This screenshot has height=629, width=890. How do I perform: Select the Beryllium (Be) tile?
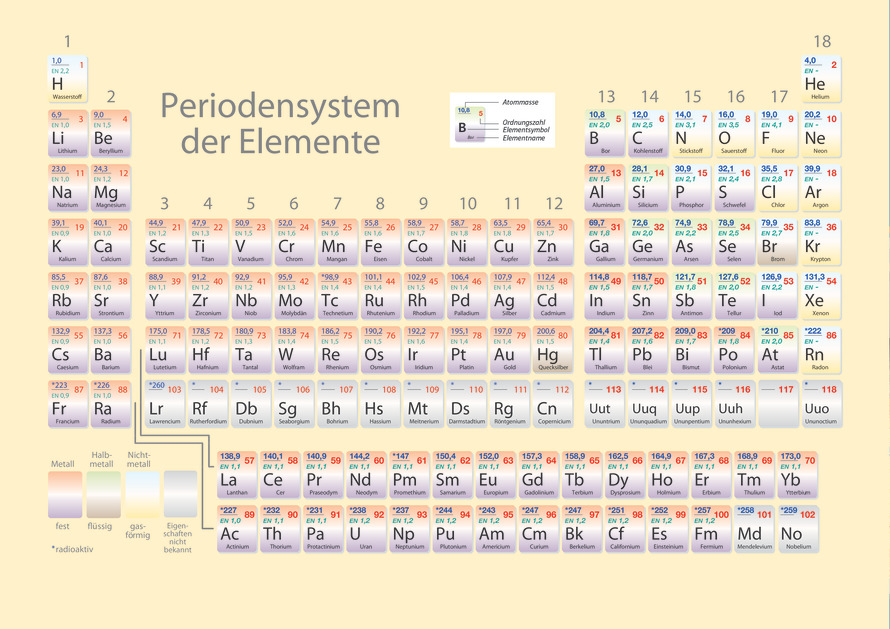111,133
